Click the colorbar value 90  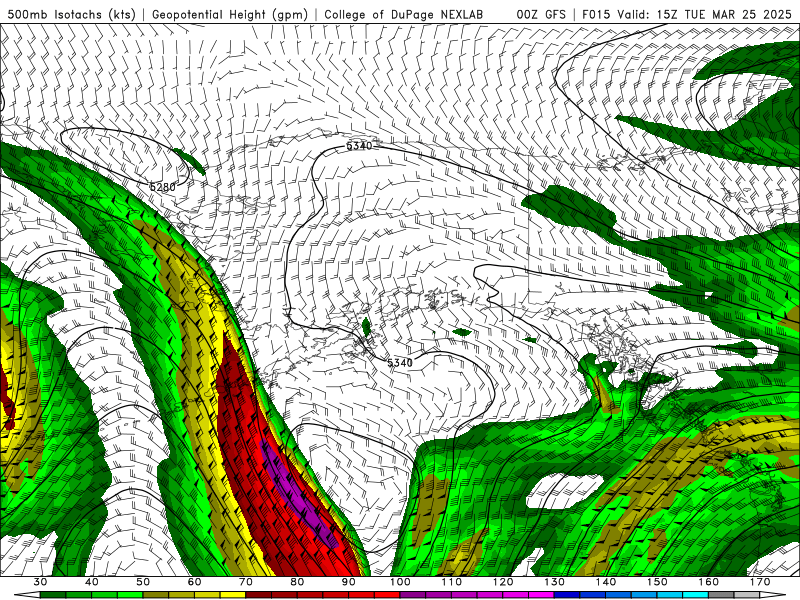(349, 582)
